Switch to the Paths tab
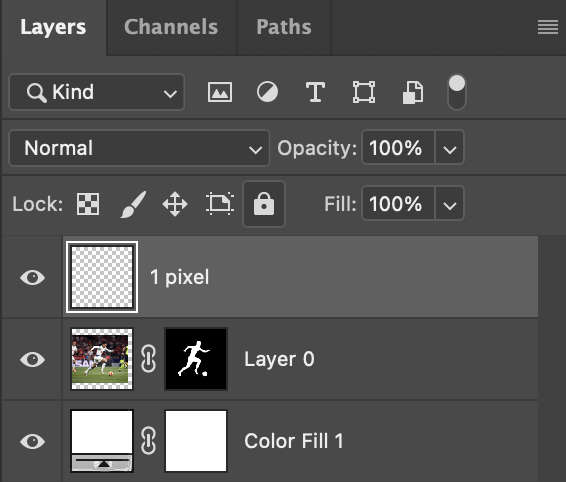 [x=284, y=27]
